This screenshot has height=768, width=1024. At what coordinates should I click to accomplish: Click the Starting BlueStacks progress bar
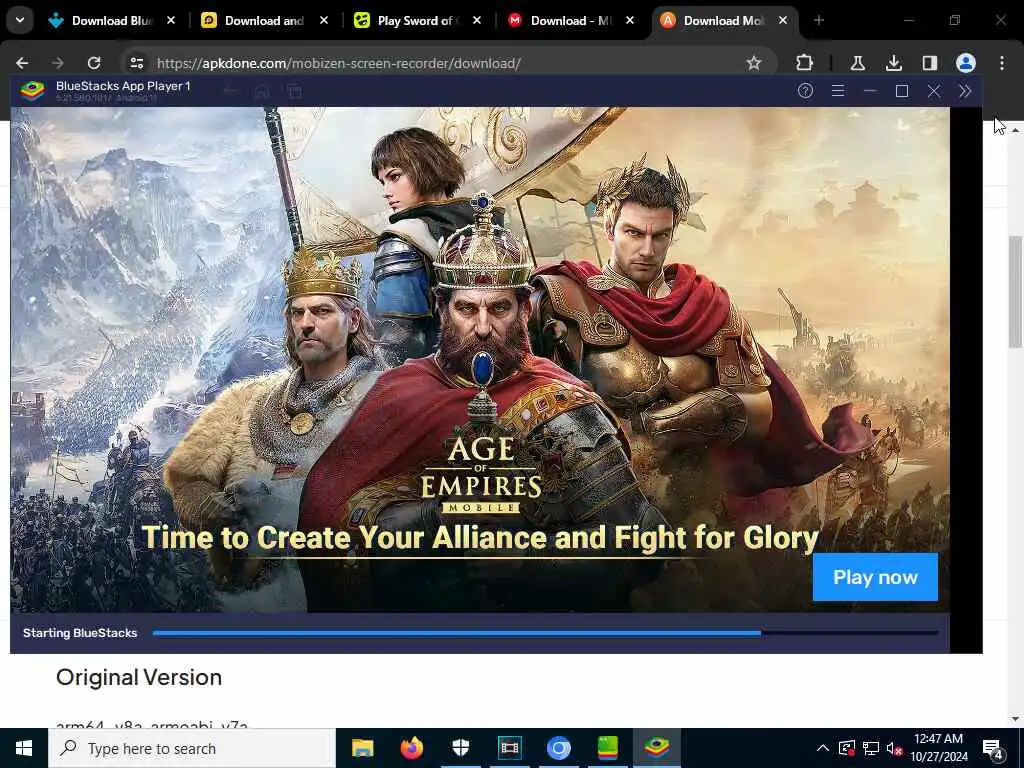545,633
